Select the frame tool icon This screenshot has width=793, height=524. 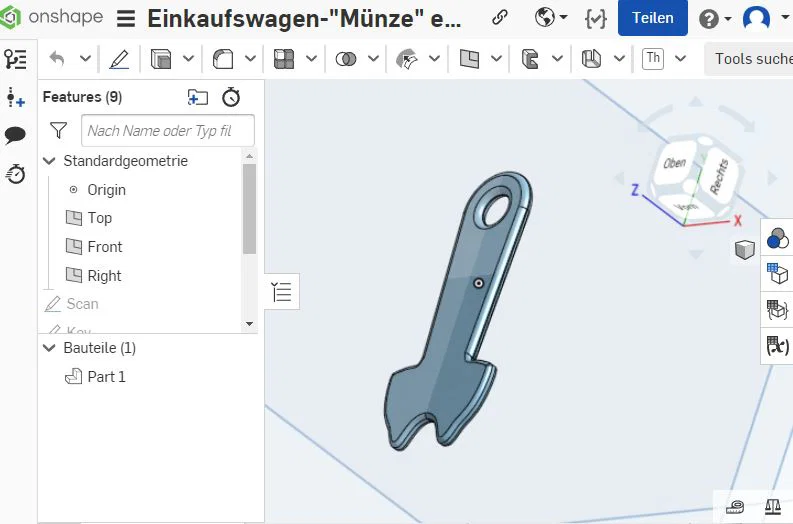click(x=530, y=59)
